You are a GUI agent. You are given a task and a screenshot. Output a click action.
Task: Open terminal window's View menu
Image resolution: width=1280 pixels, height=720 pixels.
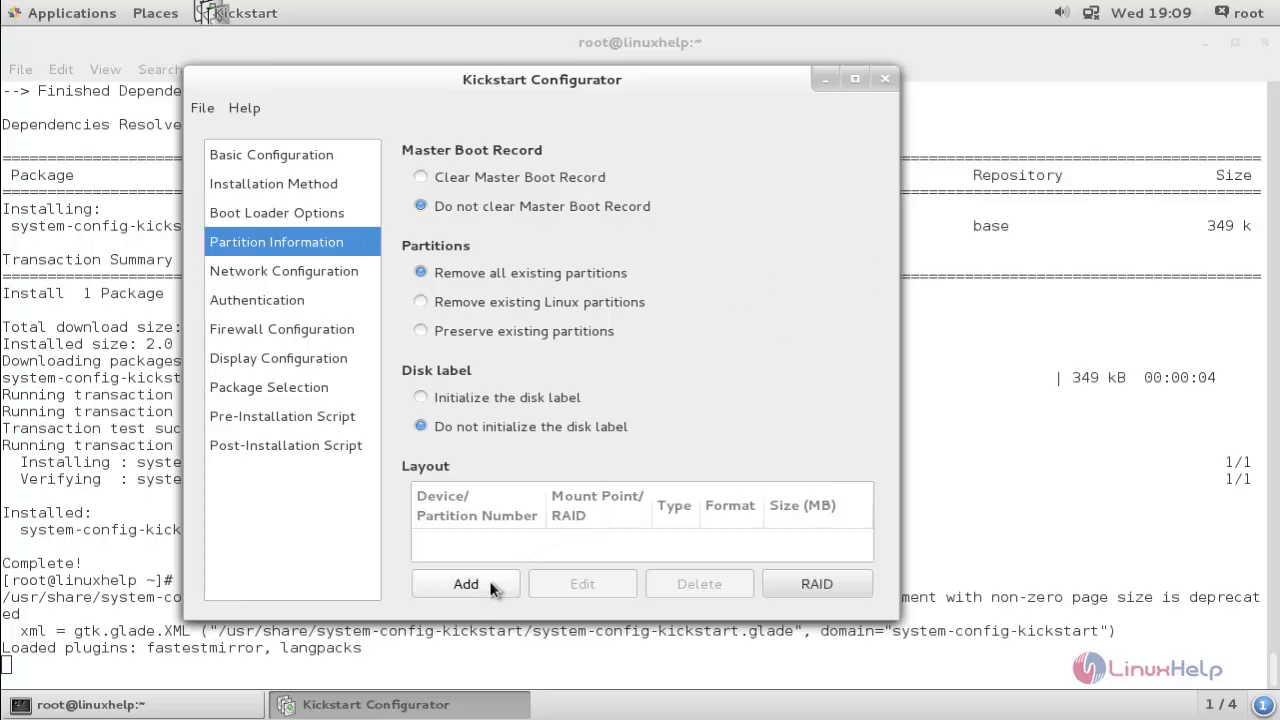(x=105, y=70)
